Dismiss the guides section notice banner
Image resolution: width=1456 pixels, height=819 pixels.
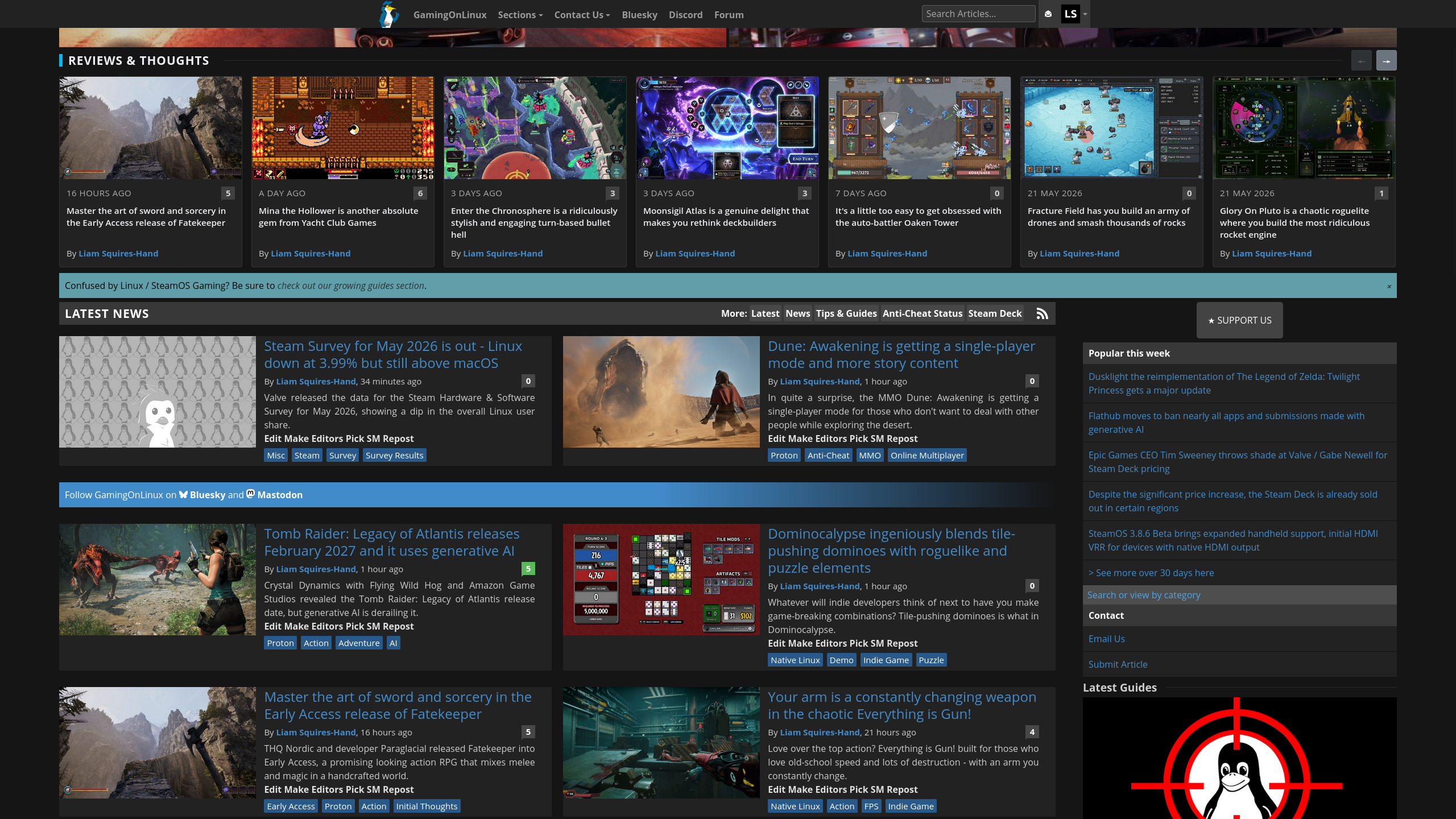coord(1389,286)
